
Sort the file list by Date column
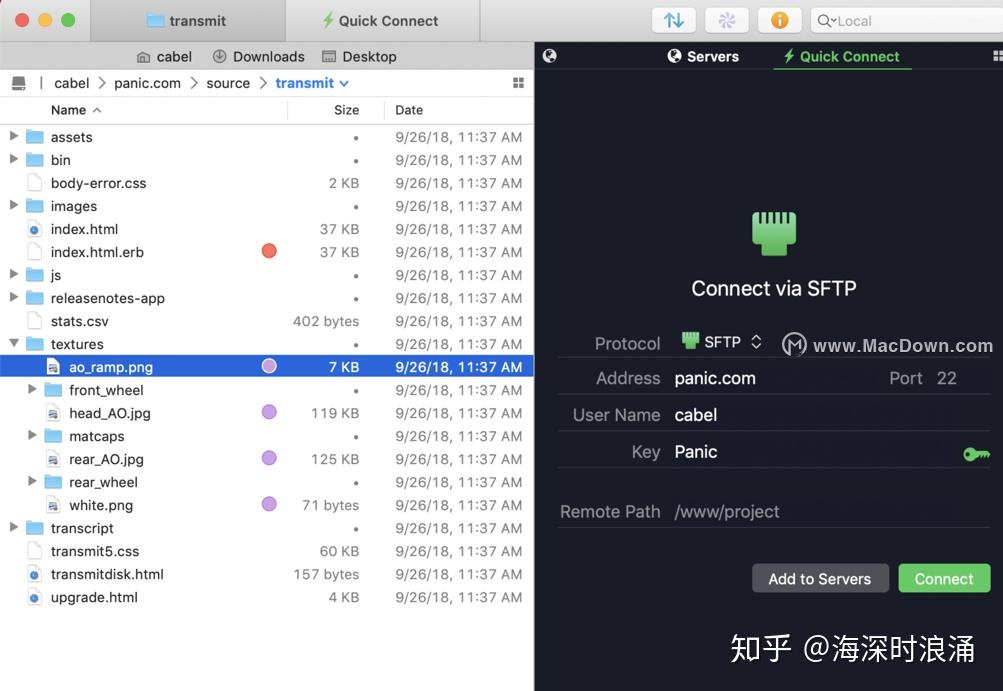tap(408, 110)
